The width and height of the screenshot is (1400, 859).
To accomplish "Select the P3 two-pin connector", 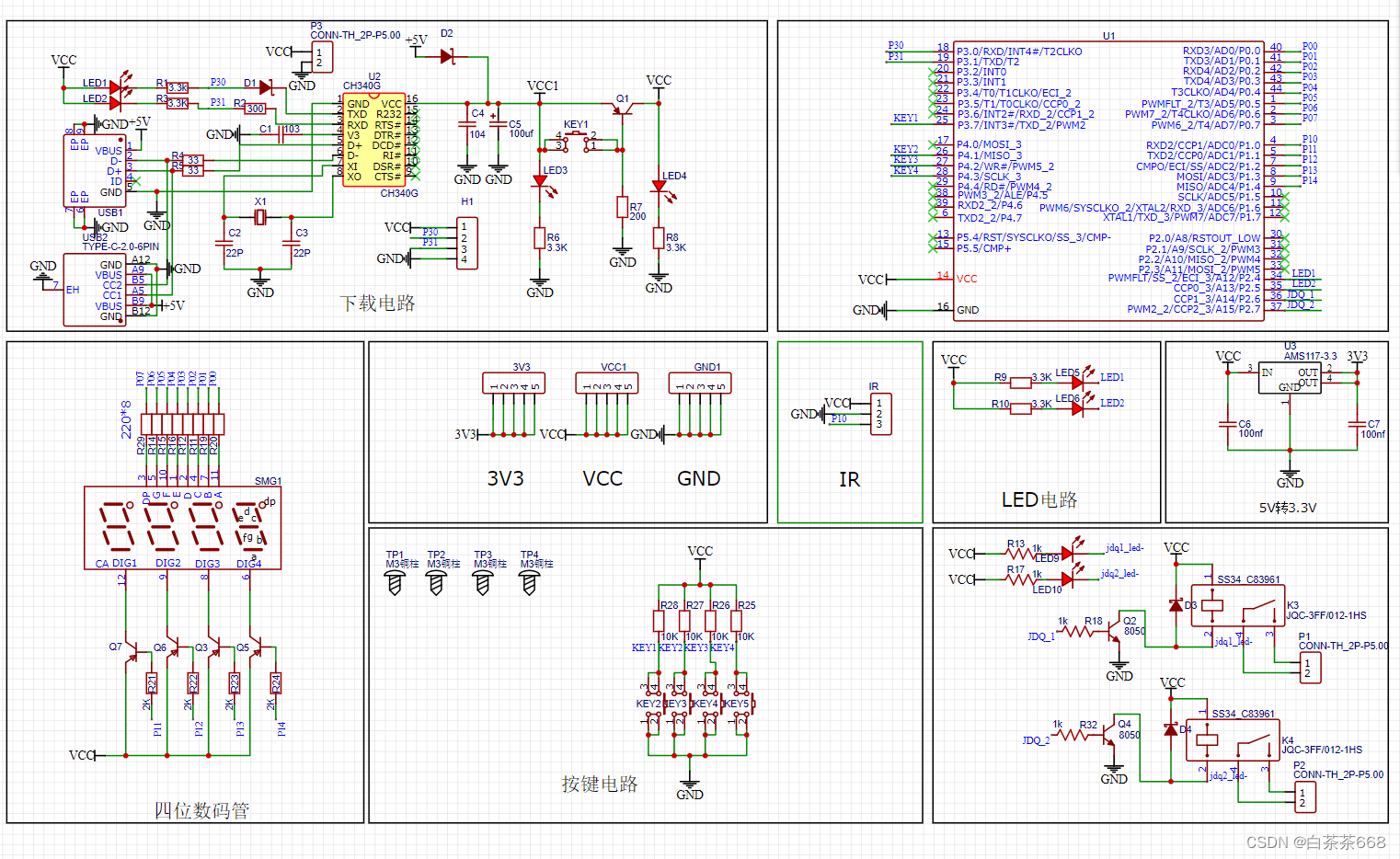I will (322, 57).
